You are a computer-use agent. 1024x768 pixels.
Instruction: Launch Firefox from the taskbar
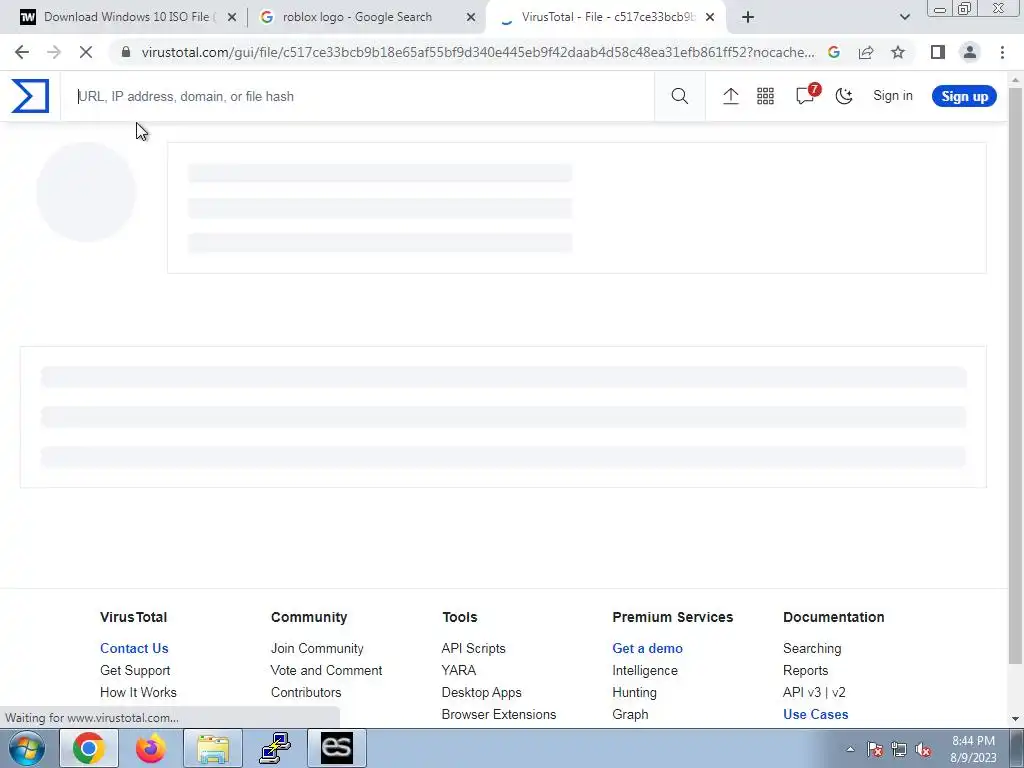click(x=150, y=748)
